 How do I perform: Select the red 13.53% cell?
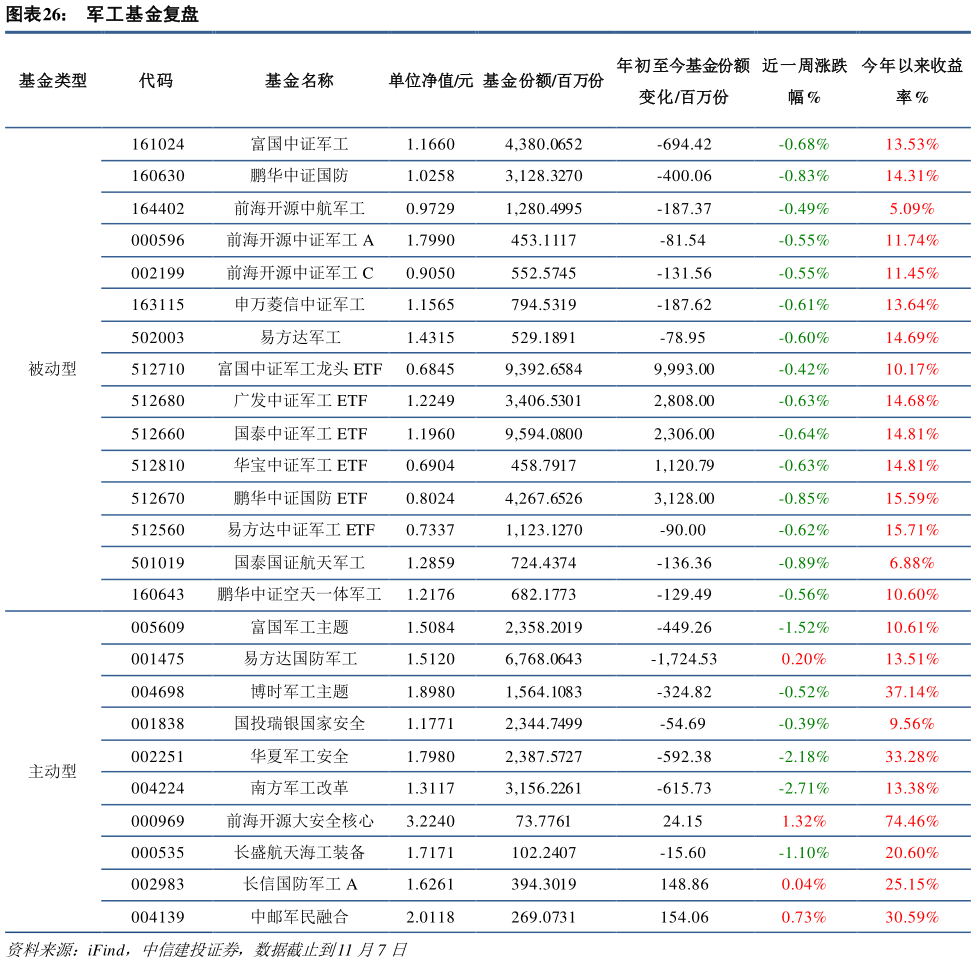click(911, 144)
